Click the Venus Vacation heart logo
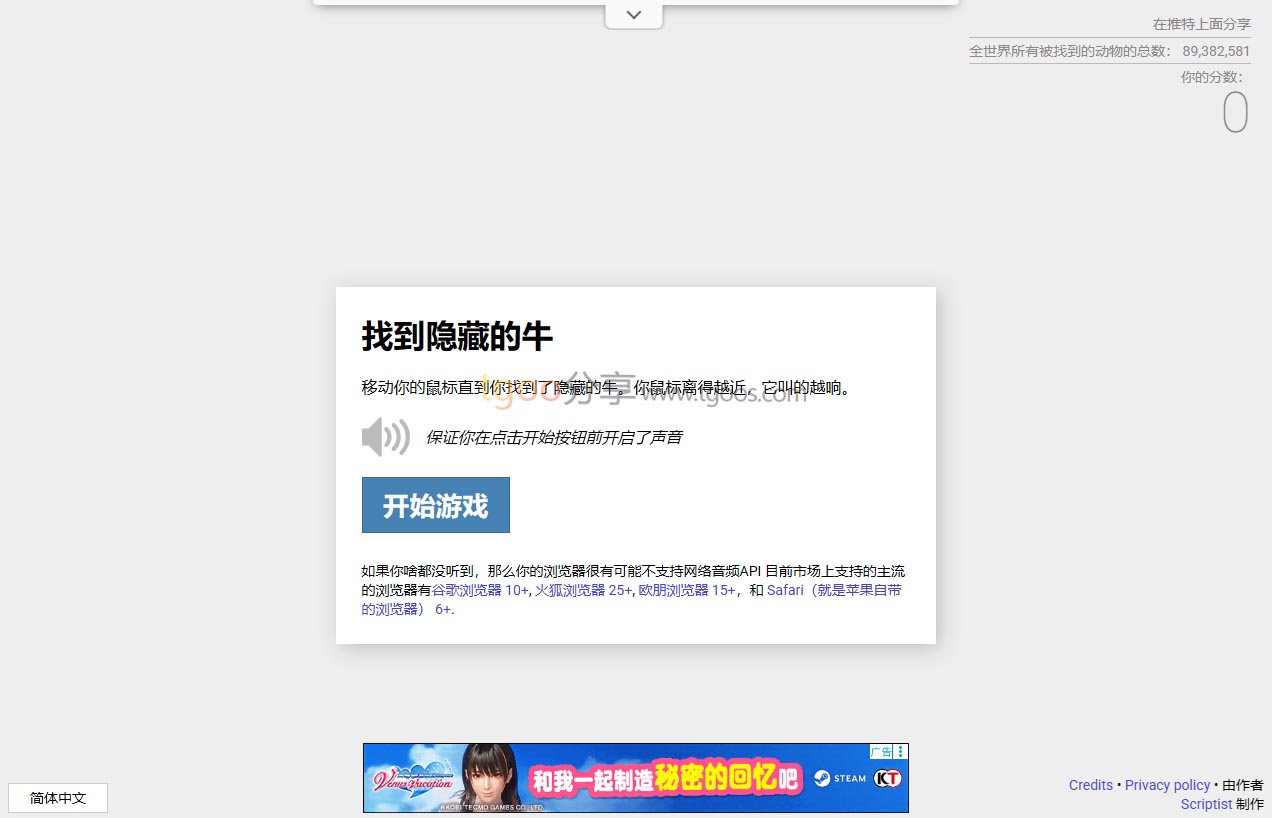 pos(410,779)
